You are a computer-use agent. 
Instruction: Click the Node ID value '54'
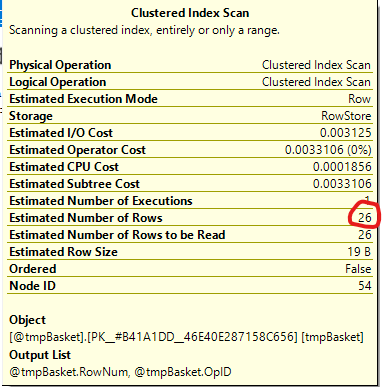(365, 286)
